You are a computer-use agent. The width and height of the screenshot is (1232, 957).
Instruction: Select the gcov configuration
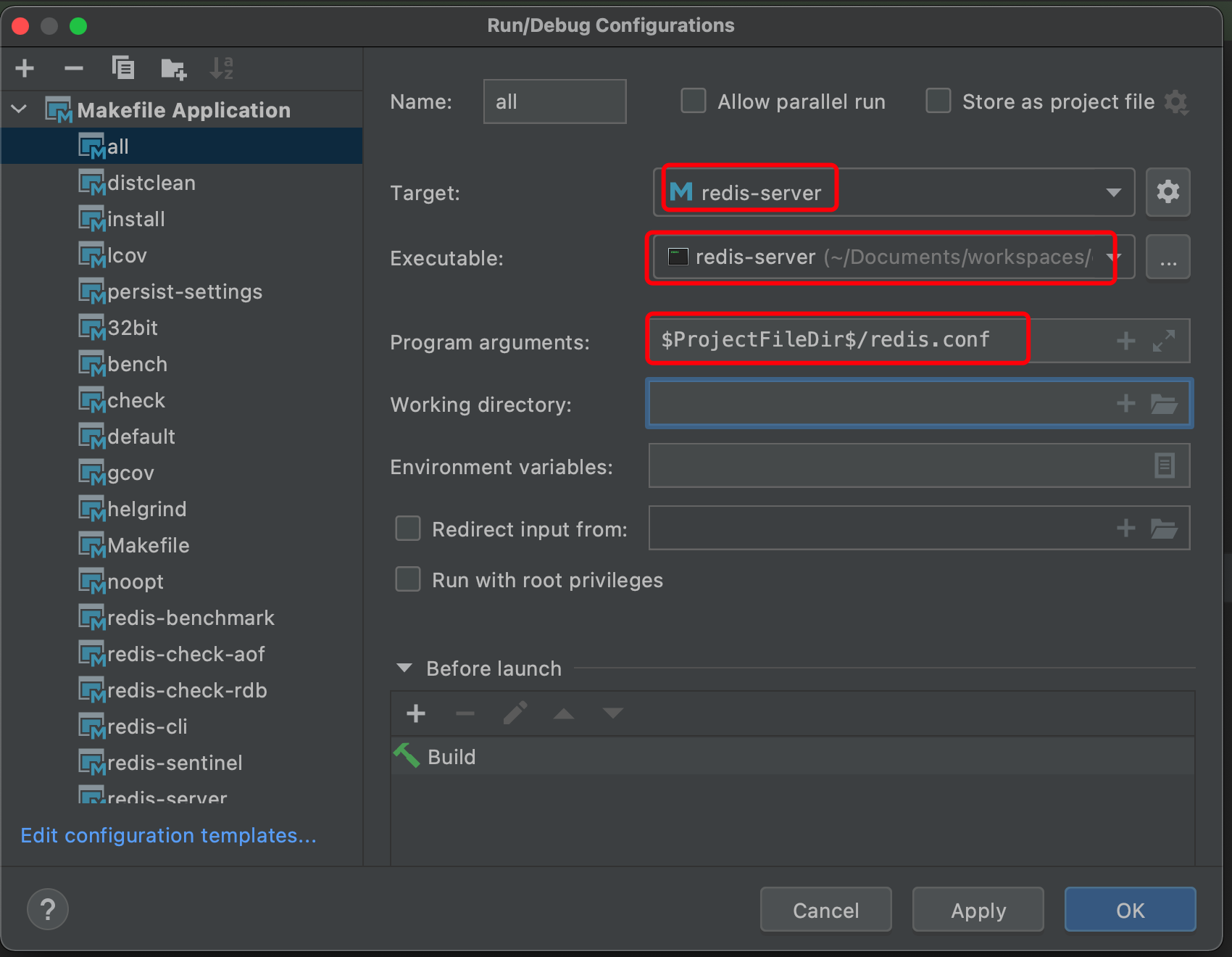[x=182, y=473]
